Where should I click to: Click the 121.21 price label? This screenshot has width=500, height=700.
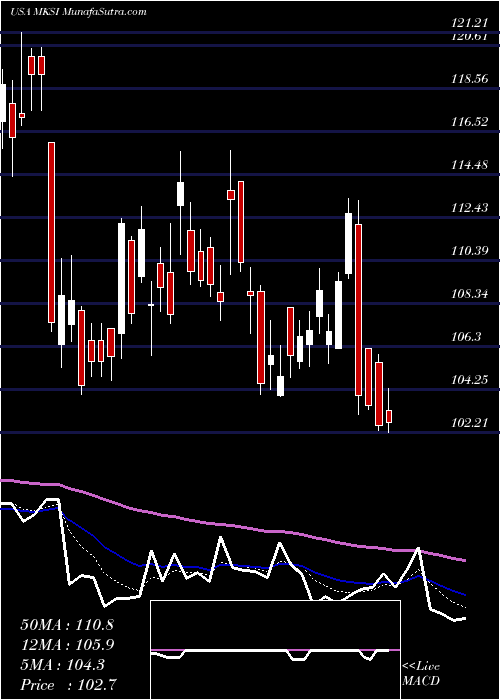pos(470,23)
